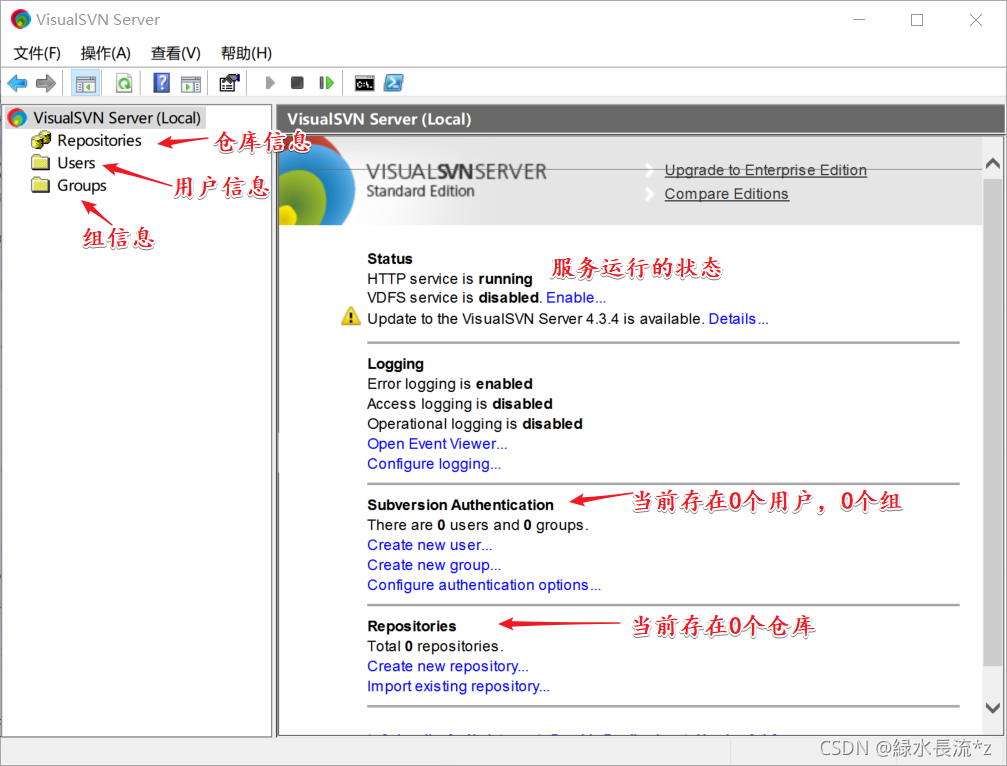Select Repositories in the tree

tap(99, 140)
